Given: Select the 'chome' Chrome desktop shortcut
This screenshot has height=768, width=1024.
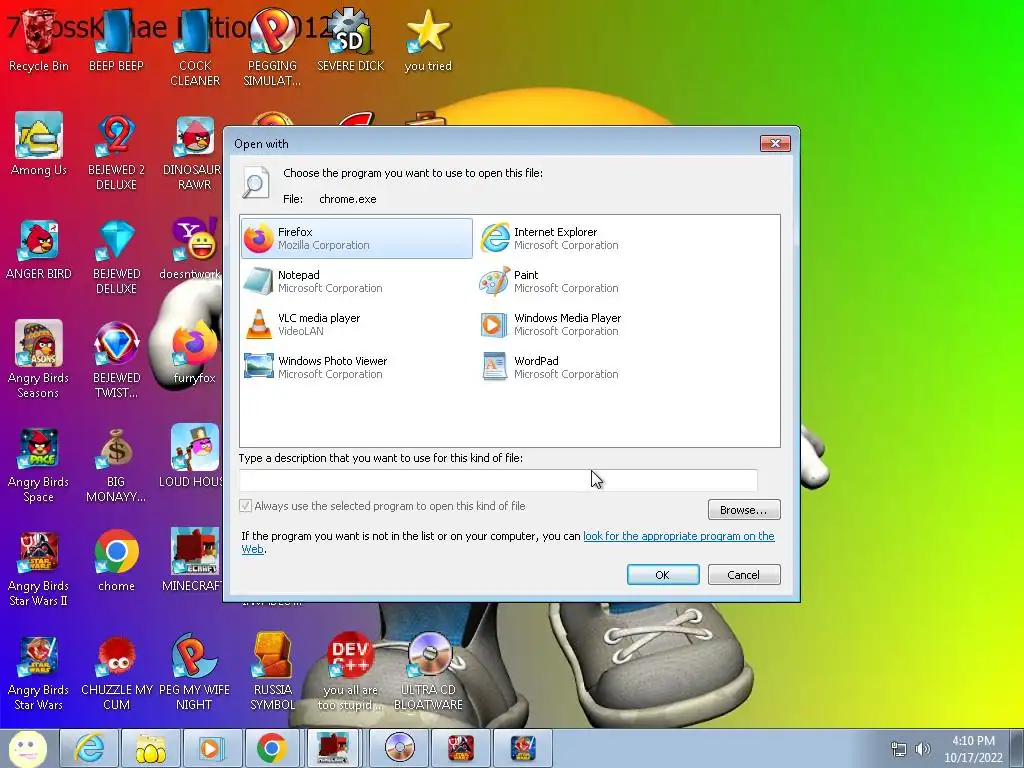Looking at the screenshot, I should pyautogui.click(x=116, y=560).
